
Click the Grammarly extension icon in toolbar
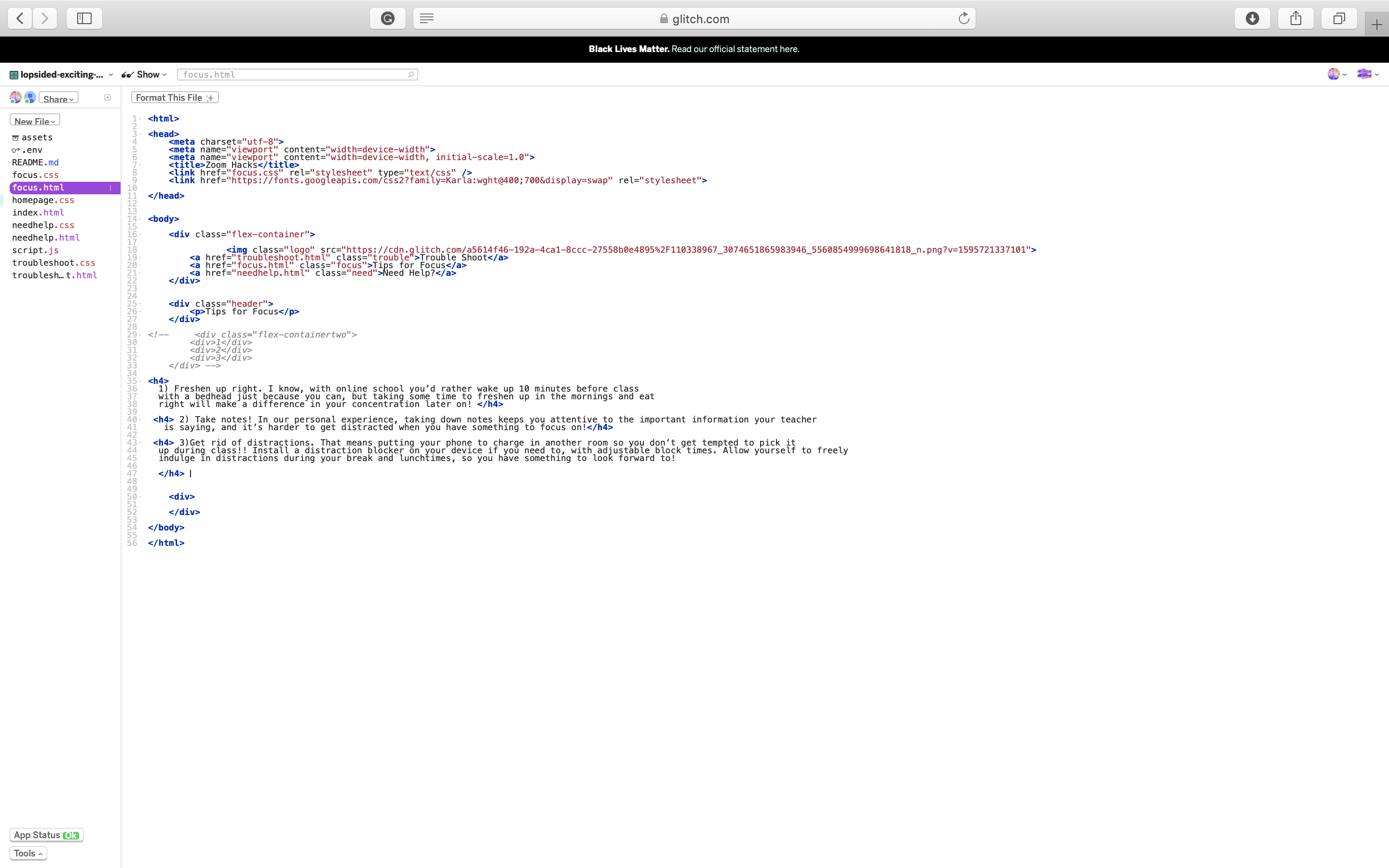click(x=388, y=18)
